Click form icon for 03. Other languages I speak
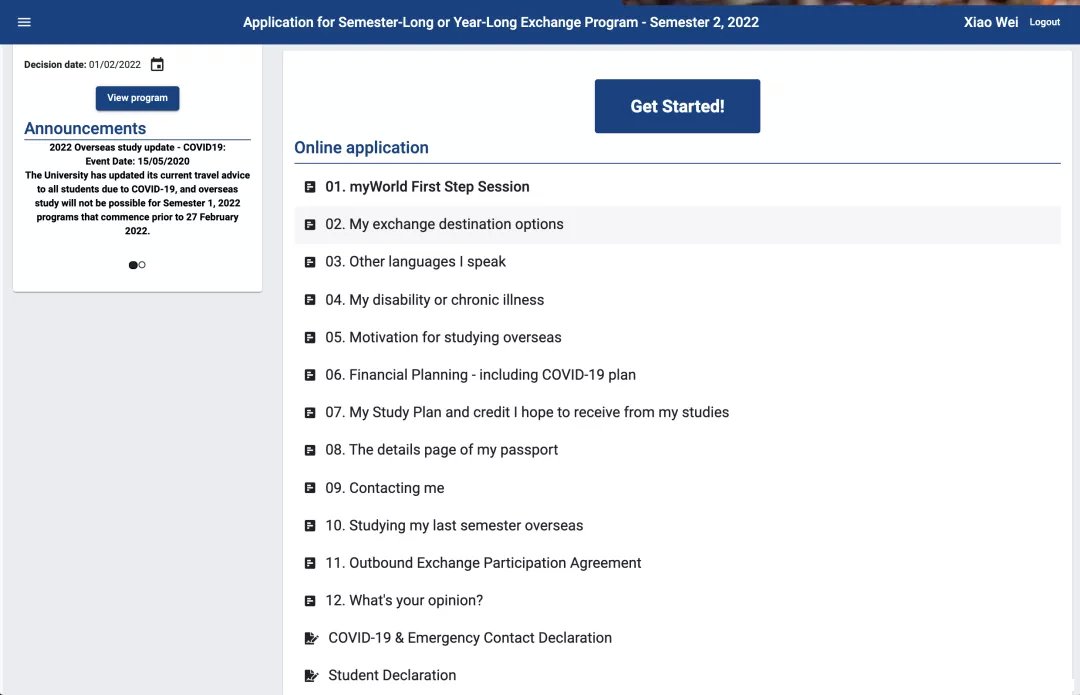Screen dimensions: 1080x695 [x=310, y=262]
